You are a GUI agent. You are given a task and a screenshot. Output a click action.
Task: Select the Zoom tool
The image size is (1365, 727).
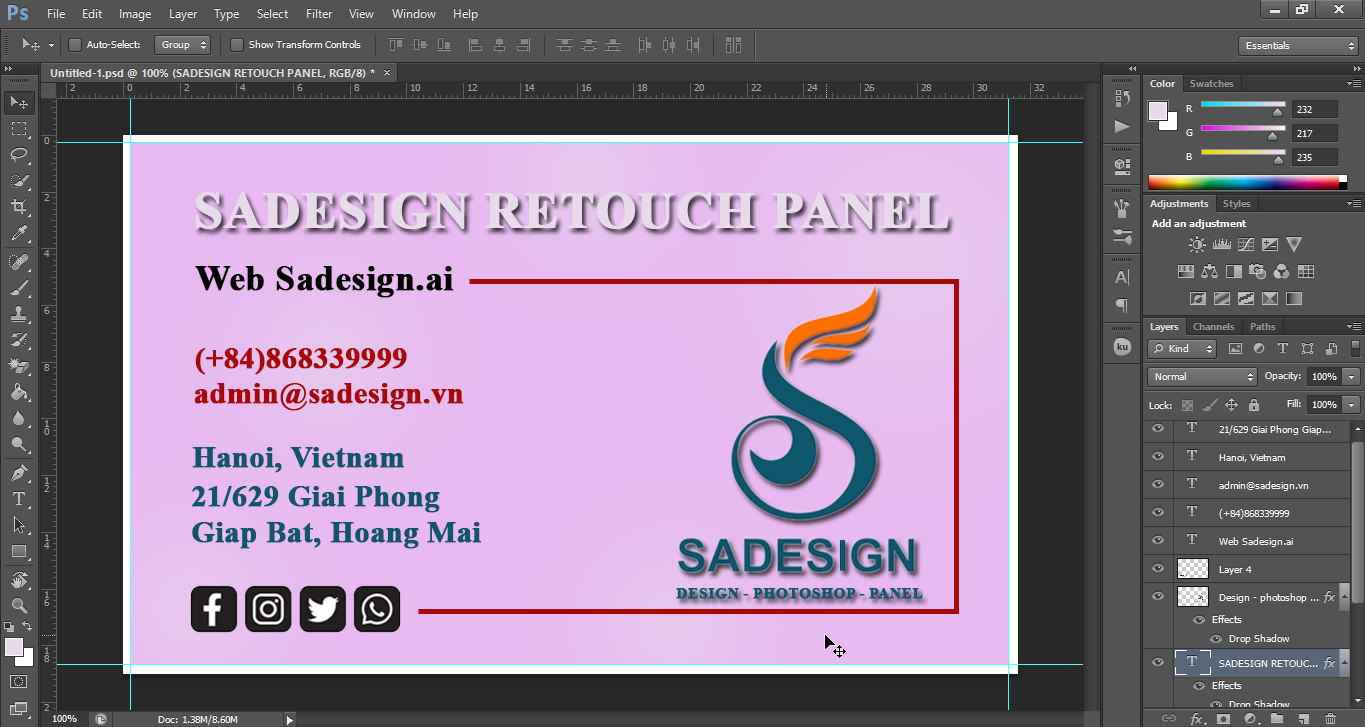pos(18,606)
